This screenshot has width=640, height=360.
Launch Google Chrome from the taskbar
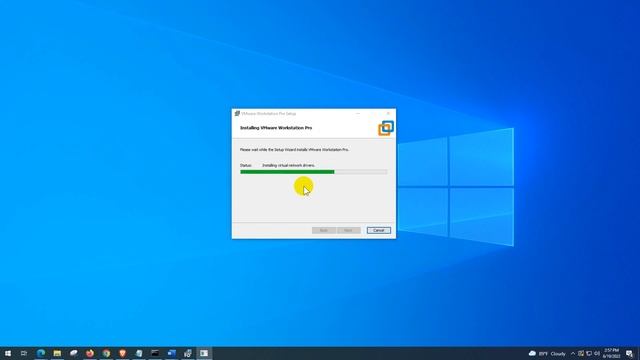point(106,353)
